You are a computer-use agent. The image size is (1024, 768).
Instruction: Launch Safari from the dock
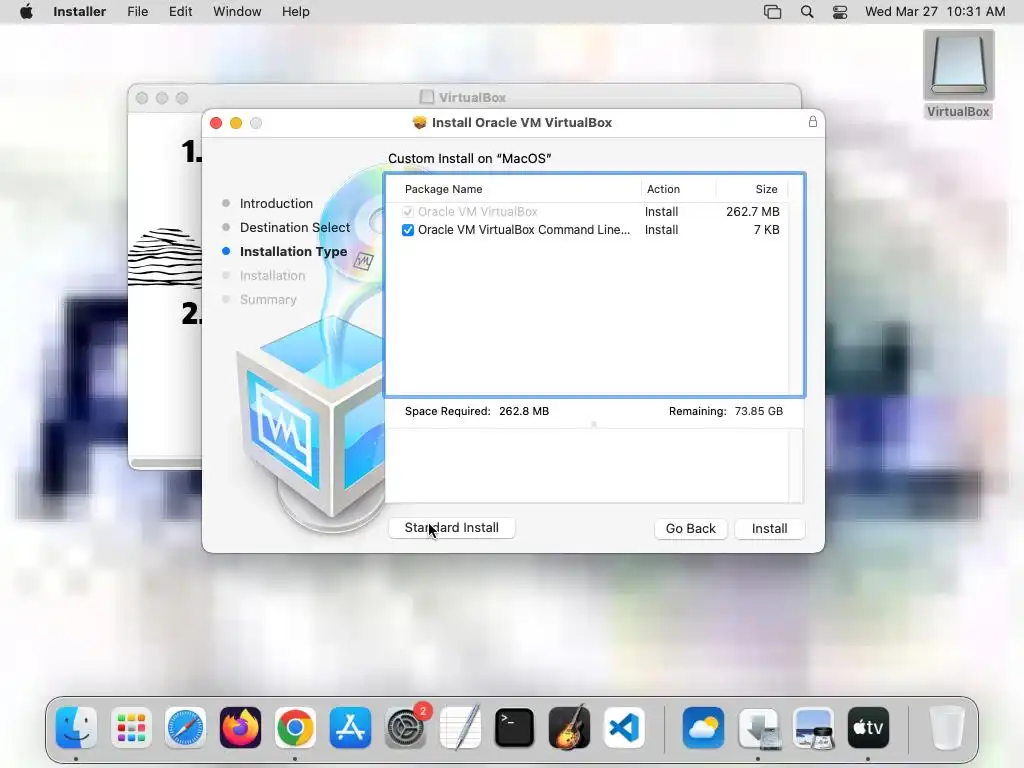click(185, 728)
